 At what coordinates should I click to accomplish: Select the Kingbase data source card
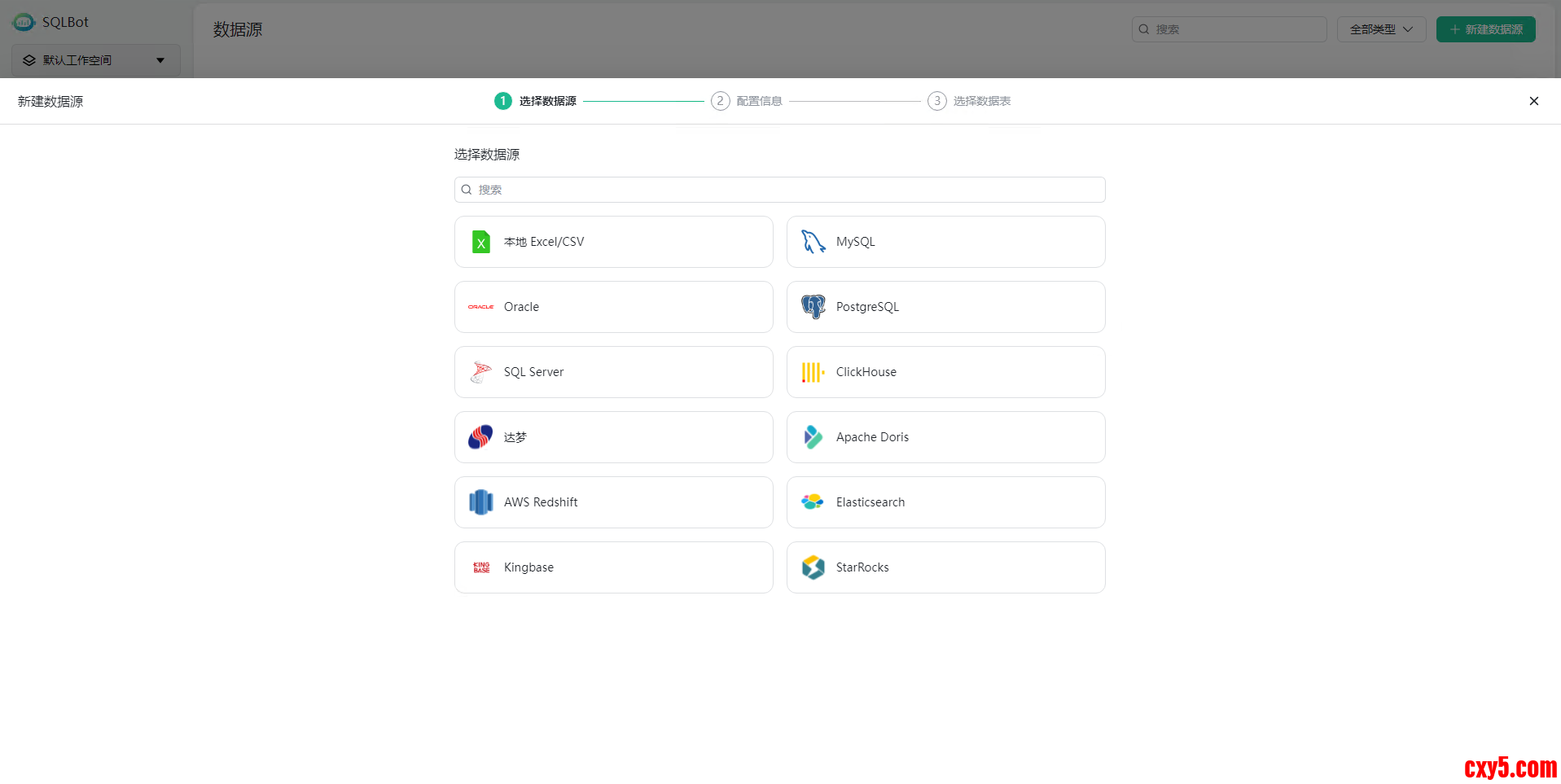tap(613, 567)
